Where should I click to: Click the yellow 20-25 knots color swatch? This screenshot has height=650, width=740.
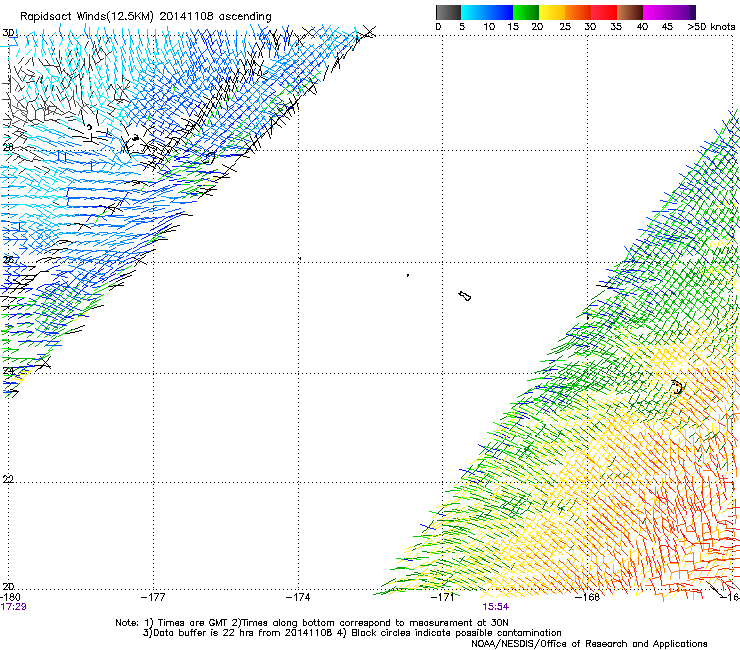click(552, 12)
